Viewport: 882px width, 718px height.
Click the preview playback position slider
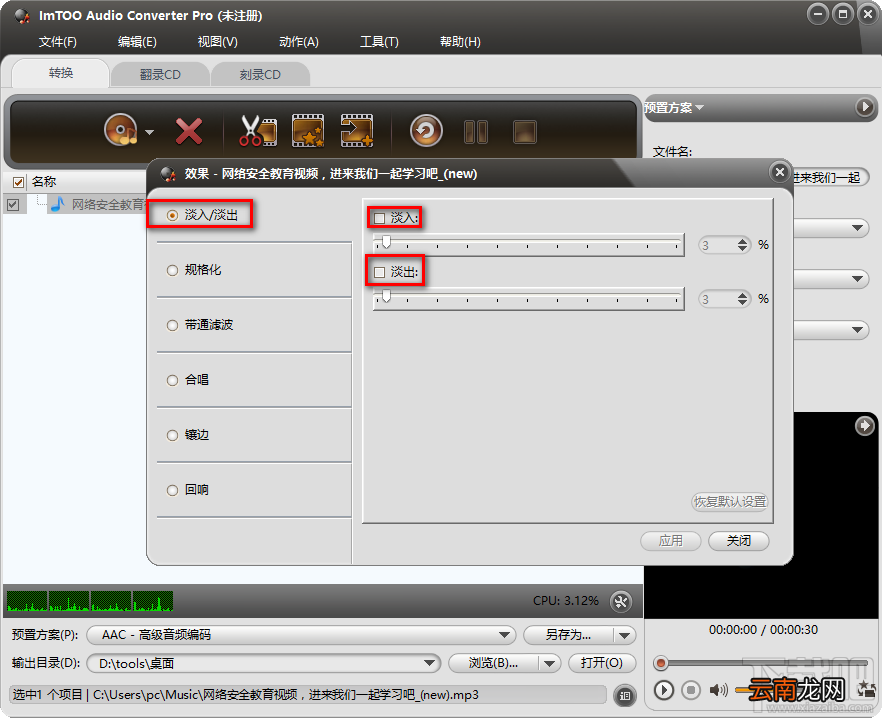pyautogui.click(x=759, y=663)
